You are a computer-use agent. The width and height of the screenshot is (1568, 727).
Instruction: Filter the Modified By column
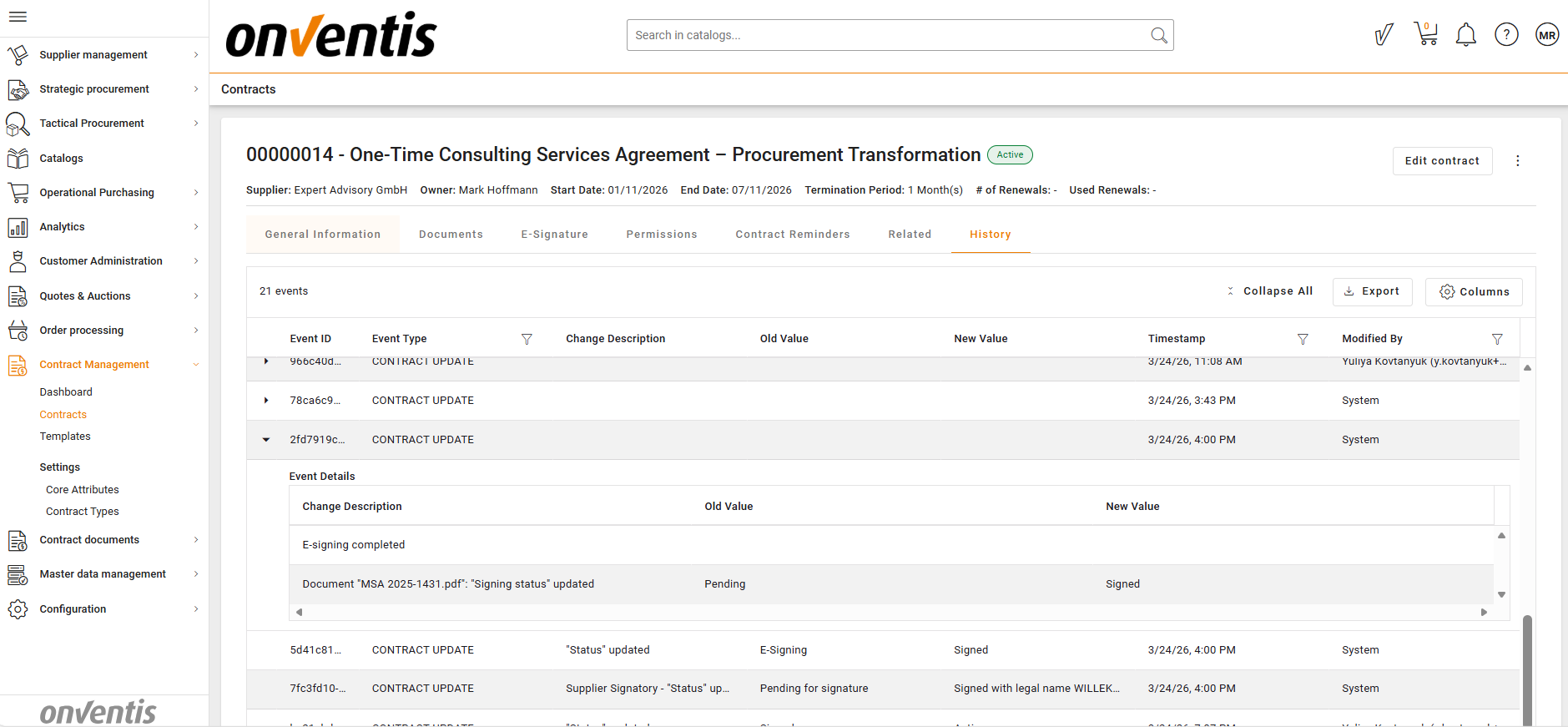(1497, 339)
